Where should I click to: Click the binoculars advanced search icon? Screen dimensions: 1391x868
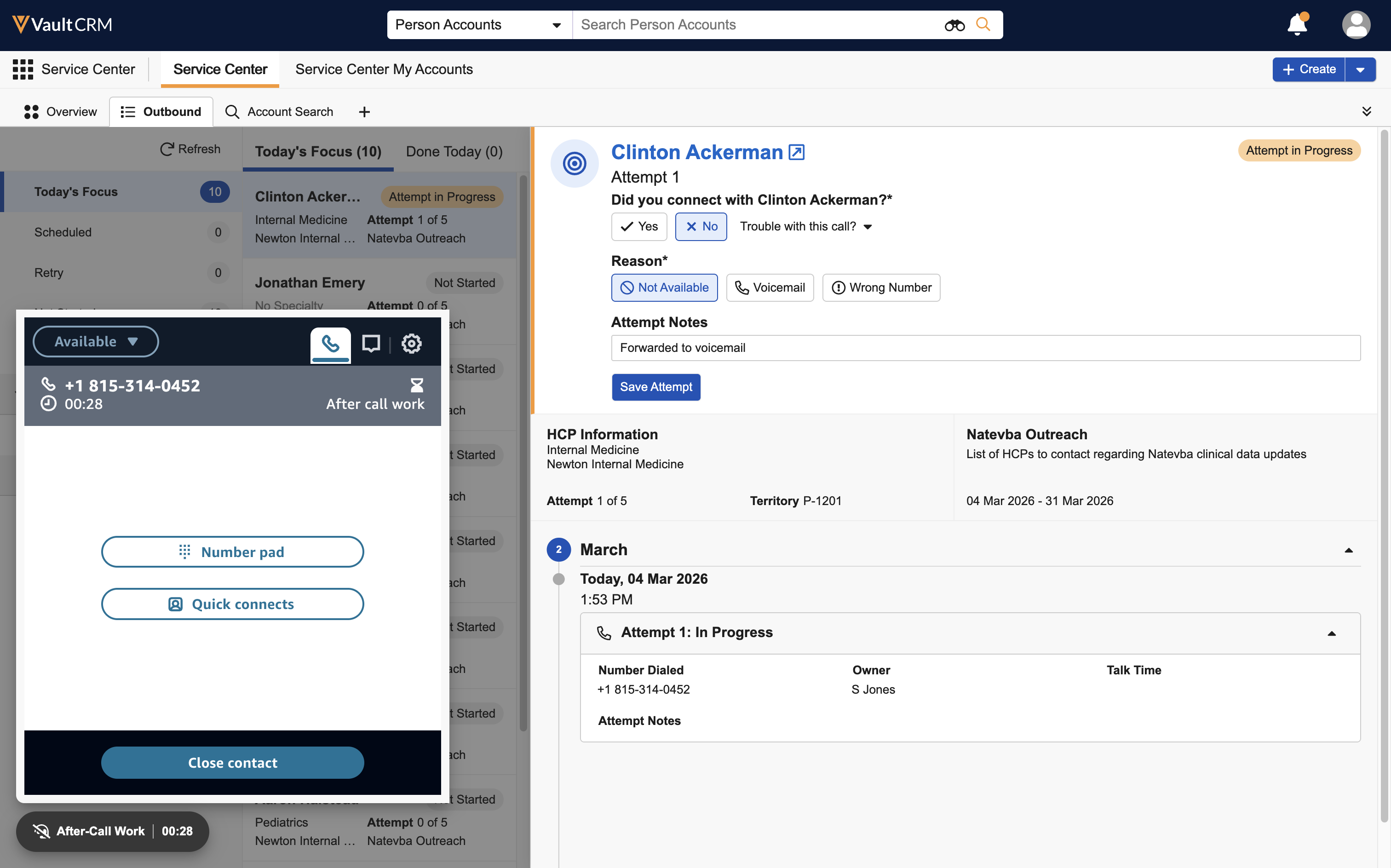954,25
